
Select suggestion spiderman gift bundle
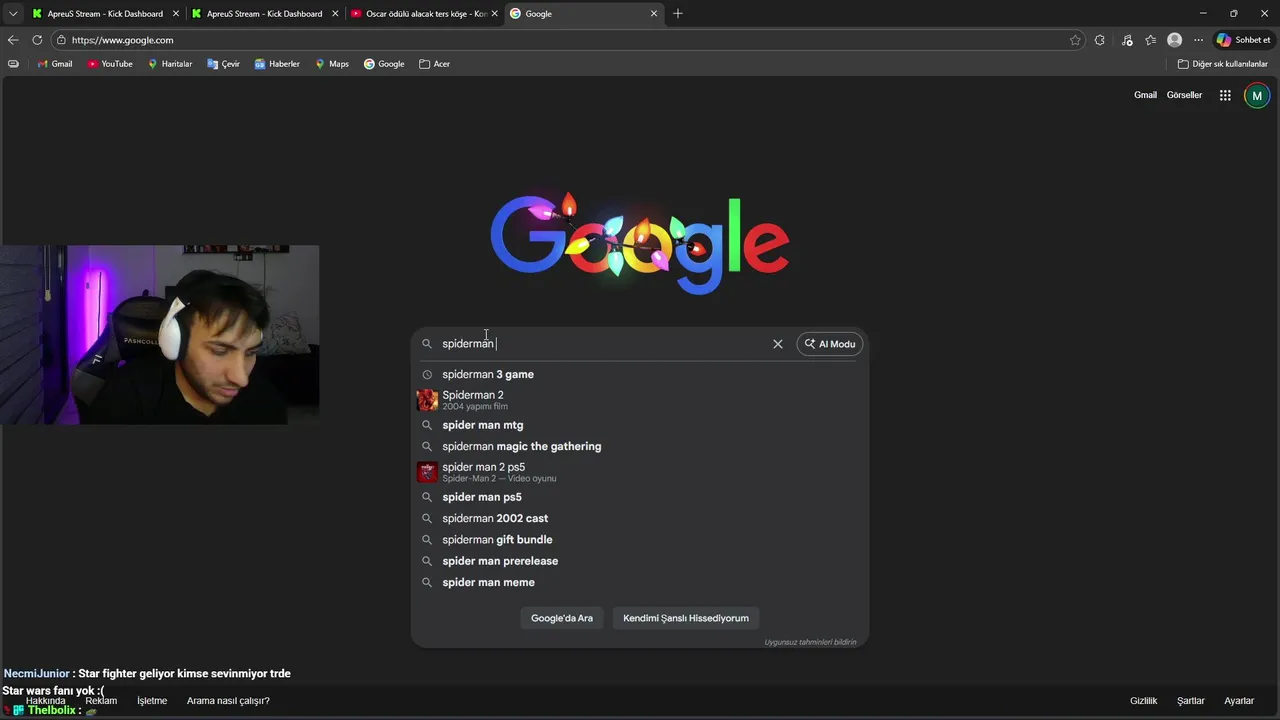[x=640, y=540]
